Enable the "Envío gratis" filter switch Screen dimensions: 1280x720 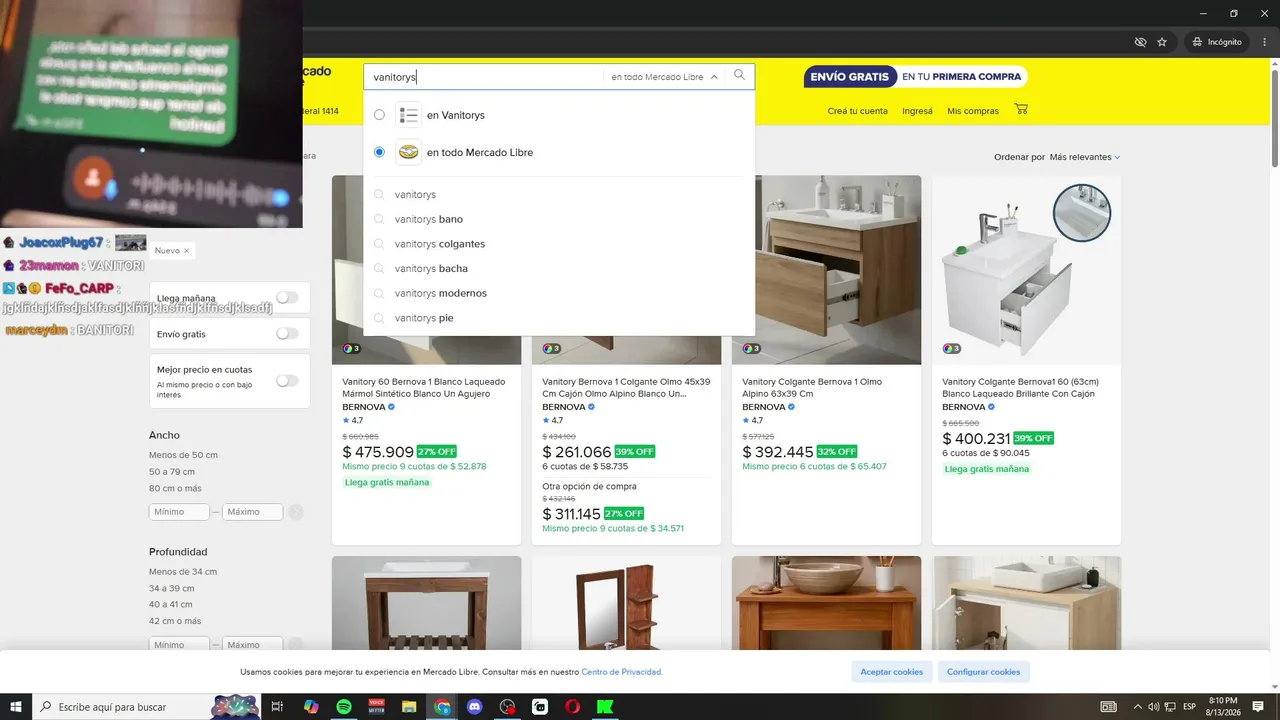click(287, 334)
